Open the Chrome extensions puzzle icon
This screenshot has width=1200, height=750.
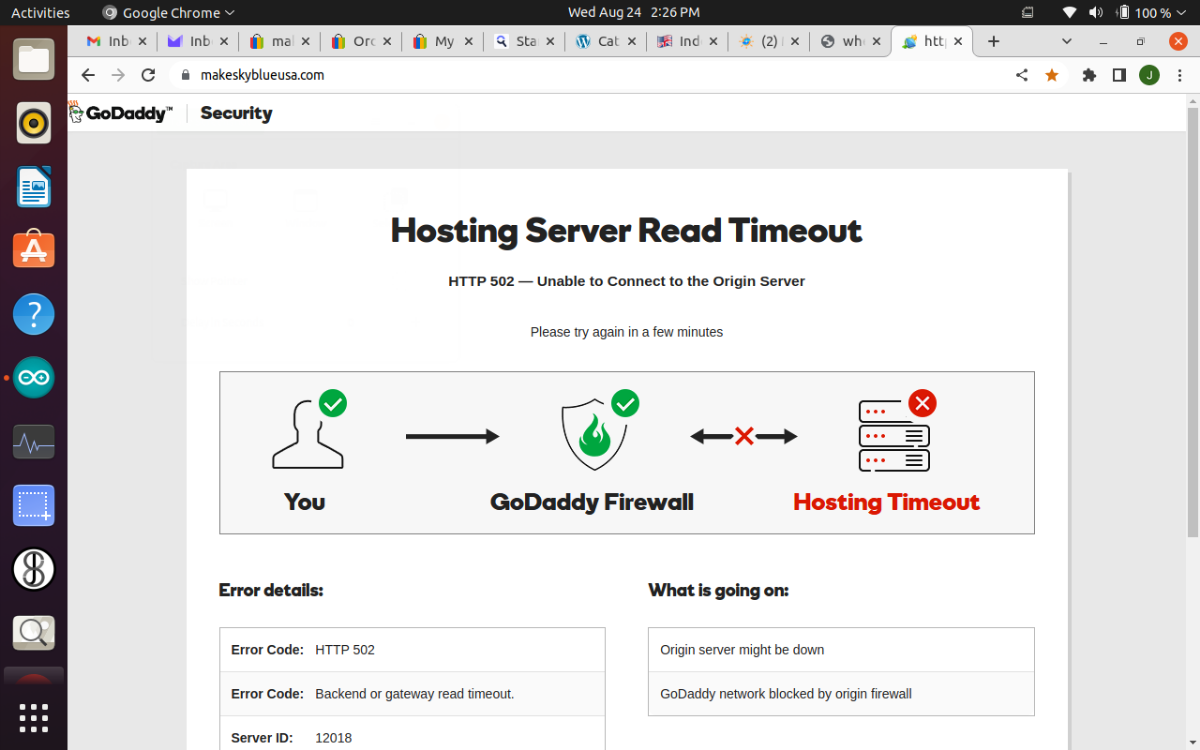(x=1090, y=75)
